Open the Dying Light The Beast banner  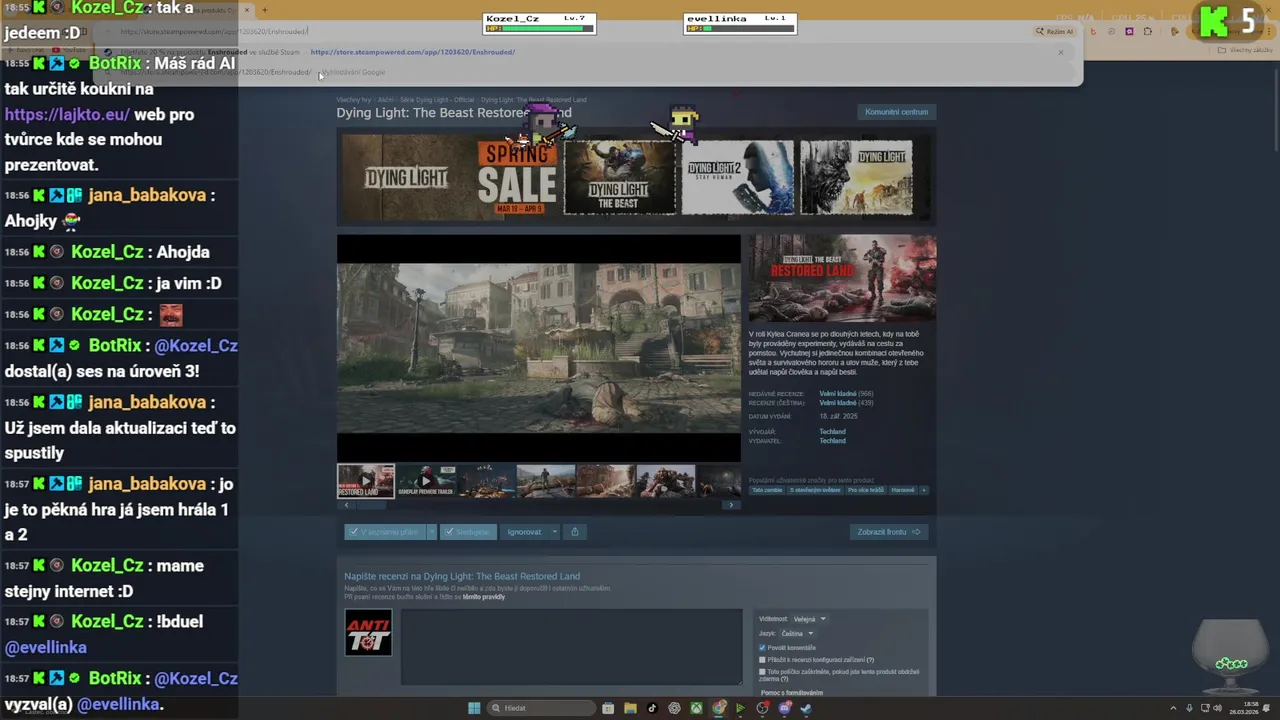[620, 177]
